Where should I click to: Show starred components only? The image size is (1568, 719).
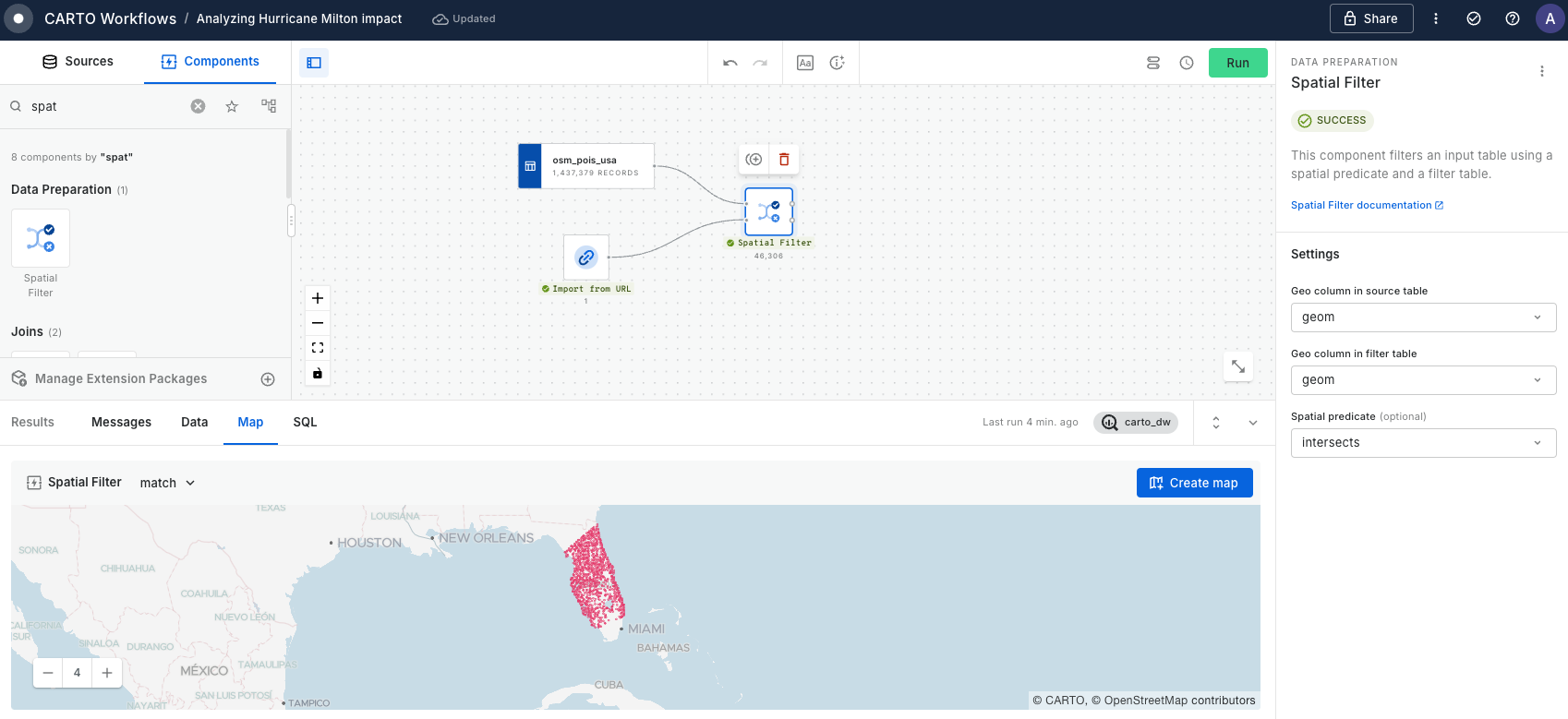(232, 106)
